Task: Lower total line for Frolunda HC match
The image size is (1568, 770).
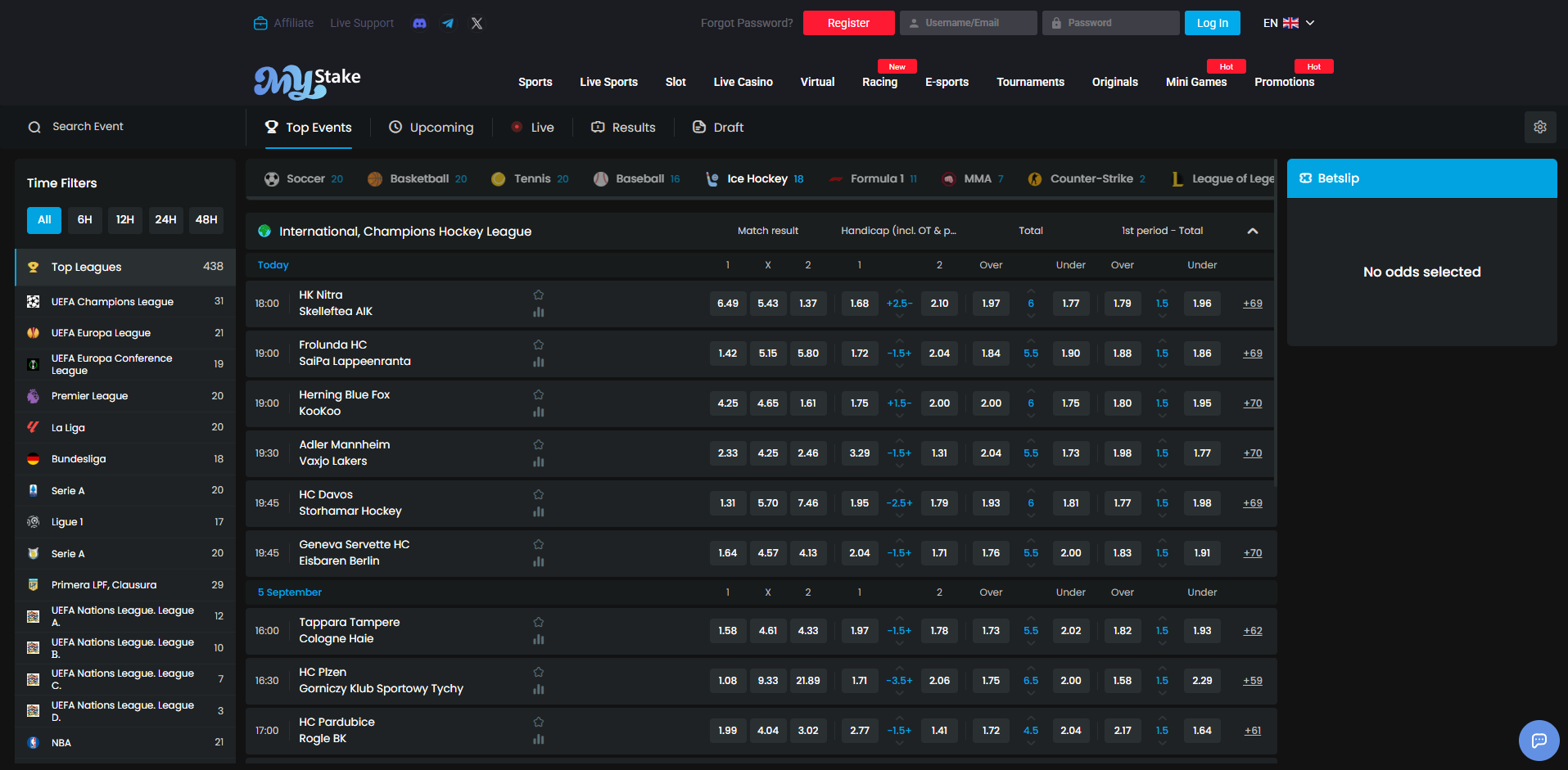Action: click(1031, 366)
